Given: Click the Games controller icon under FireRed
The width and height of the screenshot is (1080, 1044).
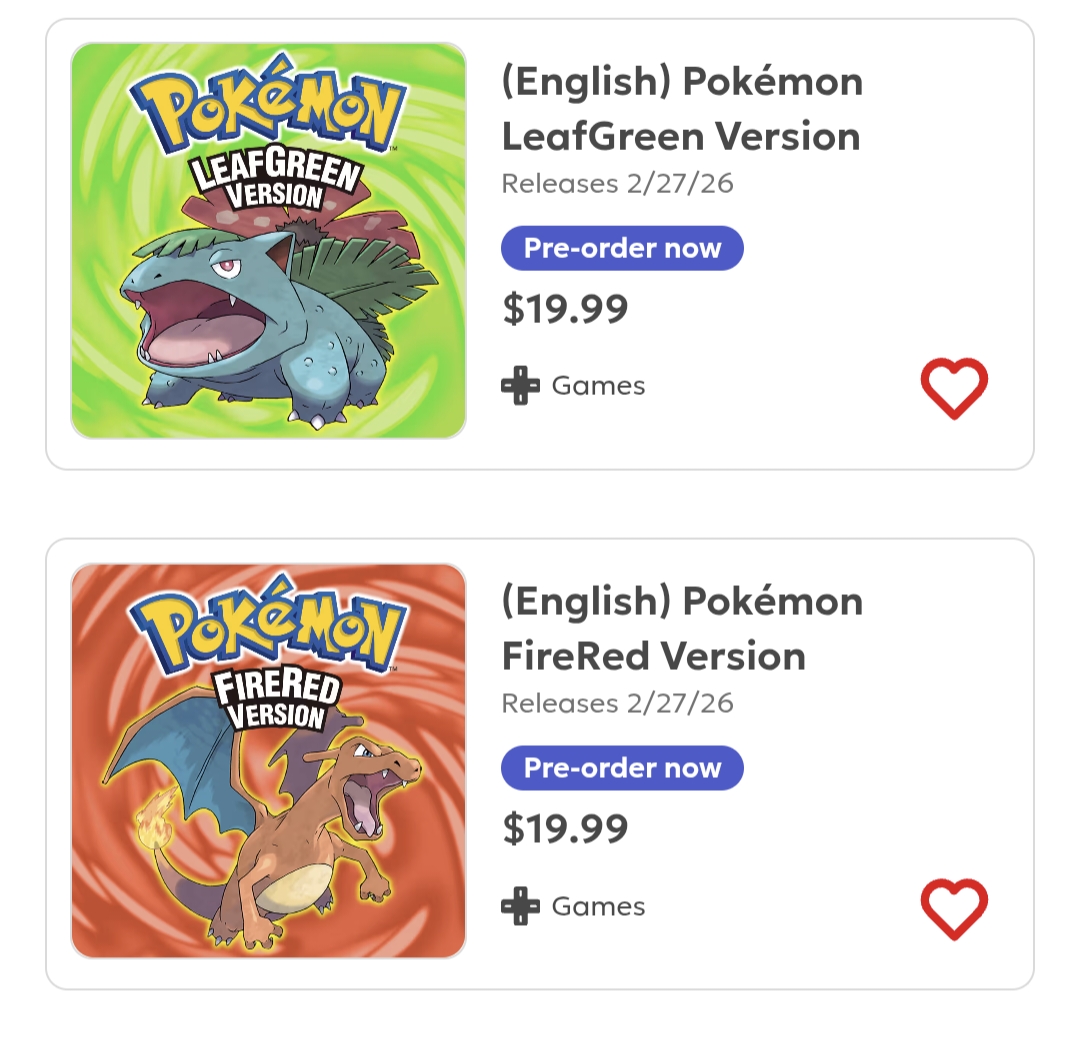Looking at the screenshot, I should [x=520, y=907].
